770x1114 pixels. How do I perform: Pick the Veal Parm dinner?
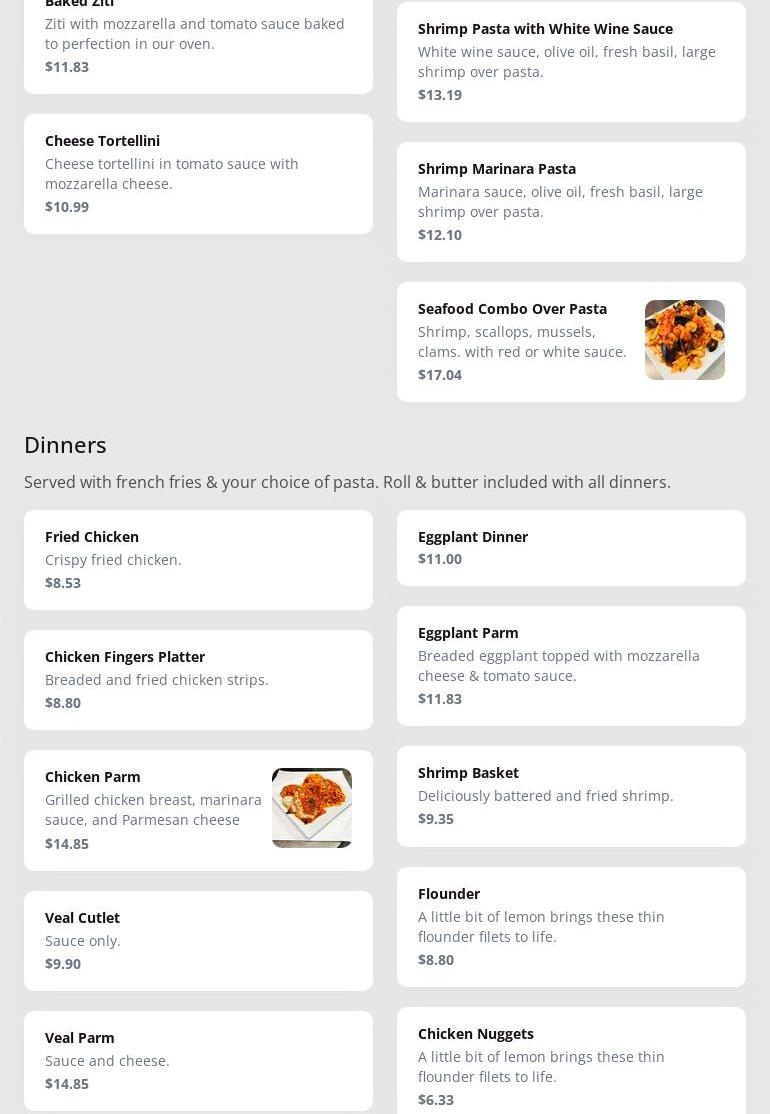(x=198, y=1061)
